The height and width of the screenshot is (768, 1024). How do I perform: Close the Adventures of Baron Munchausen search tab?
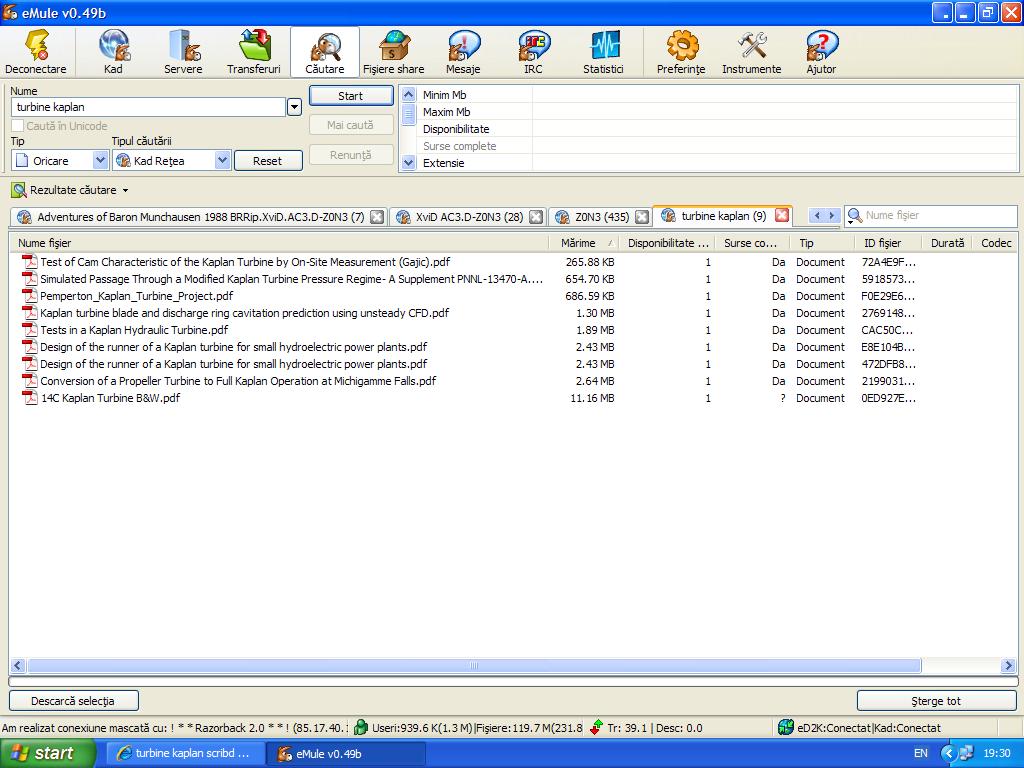[x=377, y=217]
